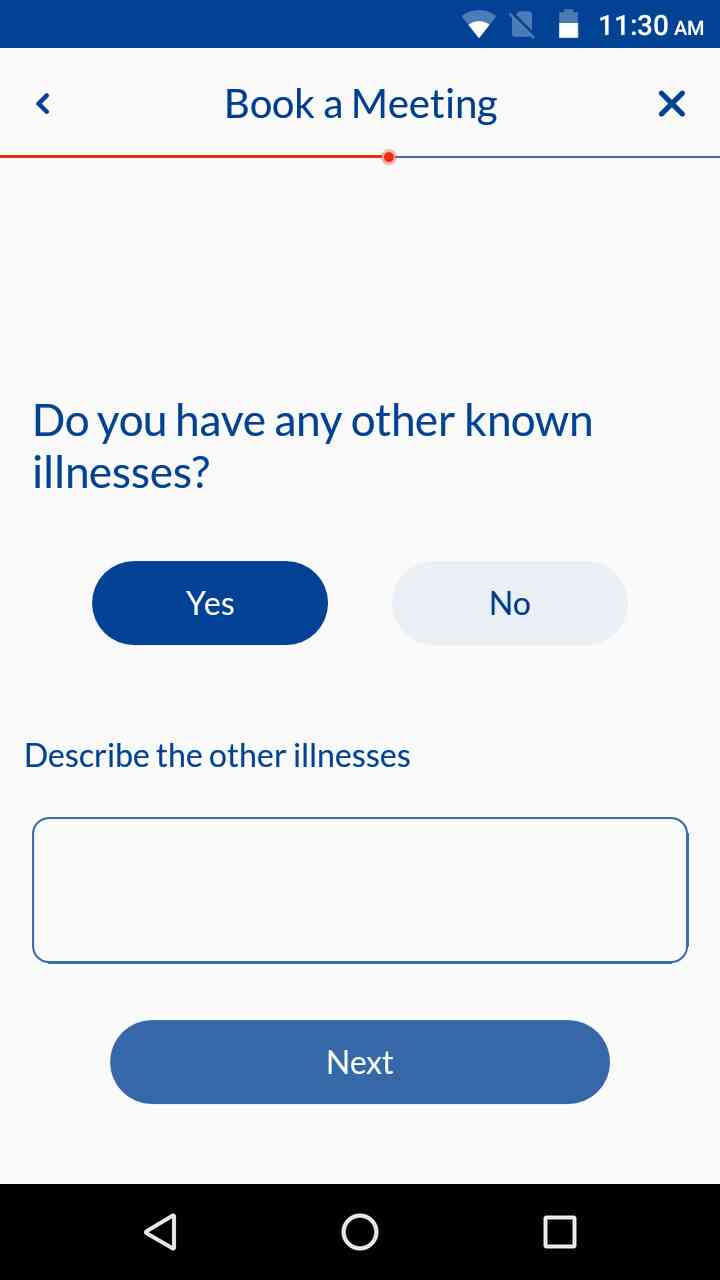Tap the Book a Meeting title

click(360, 104)
